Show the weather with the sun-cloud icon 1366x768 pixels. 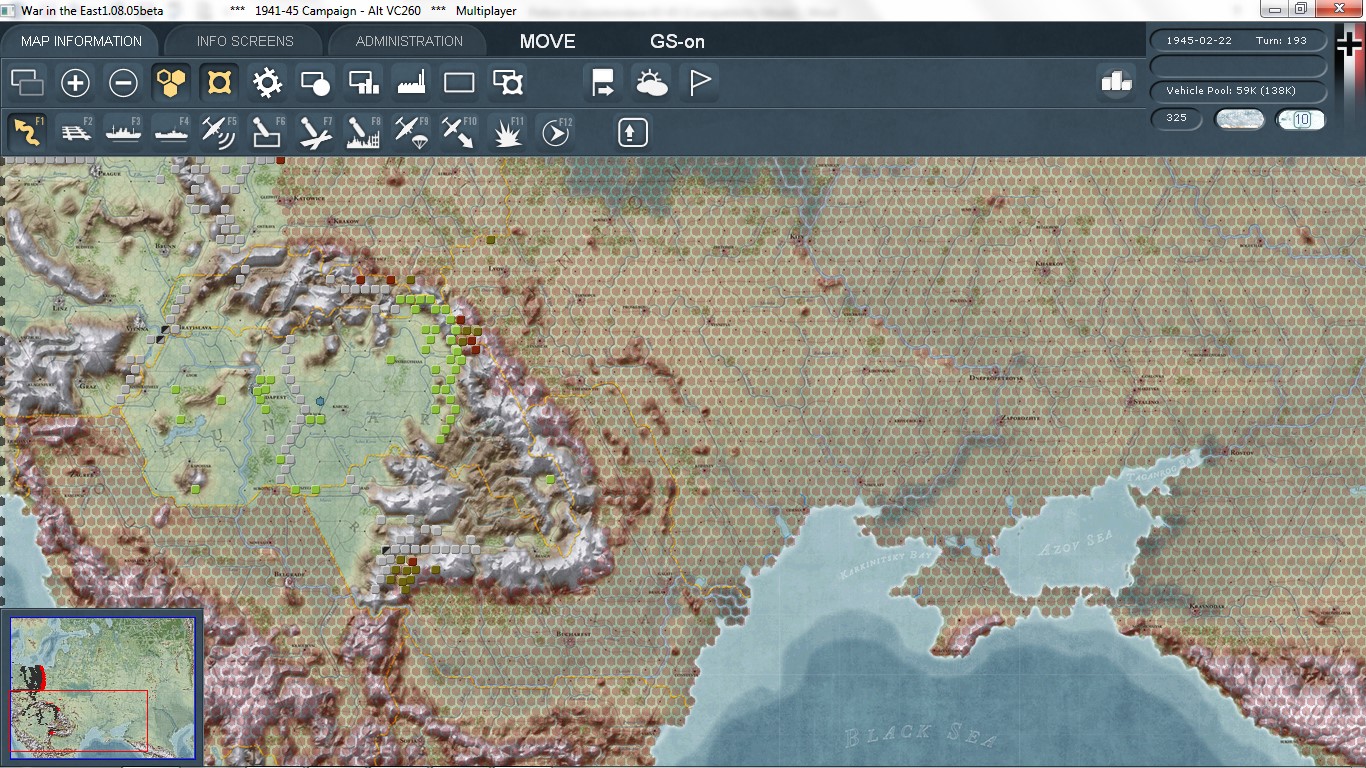(651, 82)
